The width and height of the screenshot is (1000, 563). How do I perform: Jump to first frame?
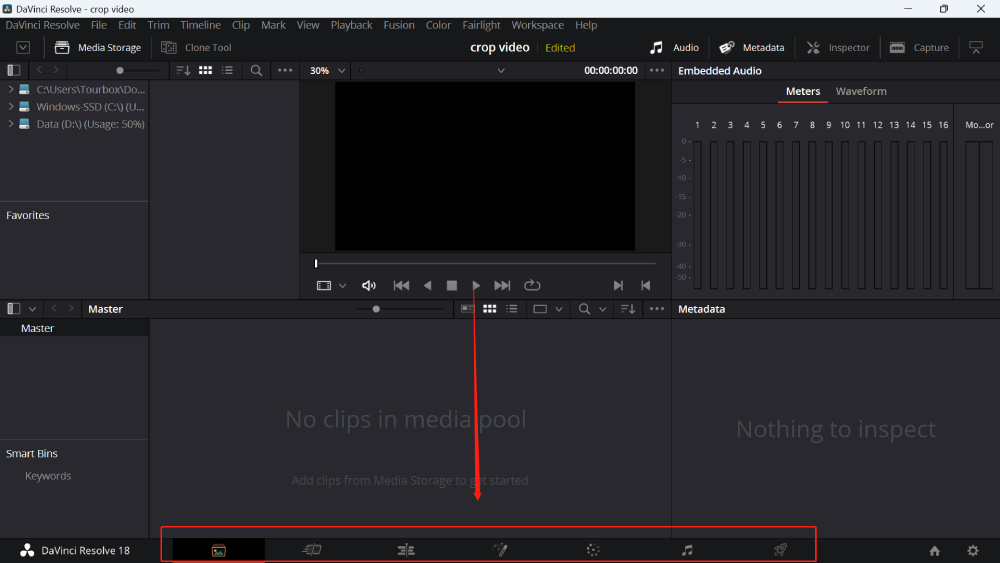pyautogui.click(x=401, y=286)
